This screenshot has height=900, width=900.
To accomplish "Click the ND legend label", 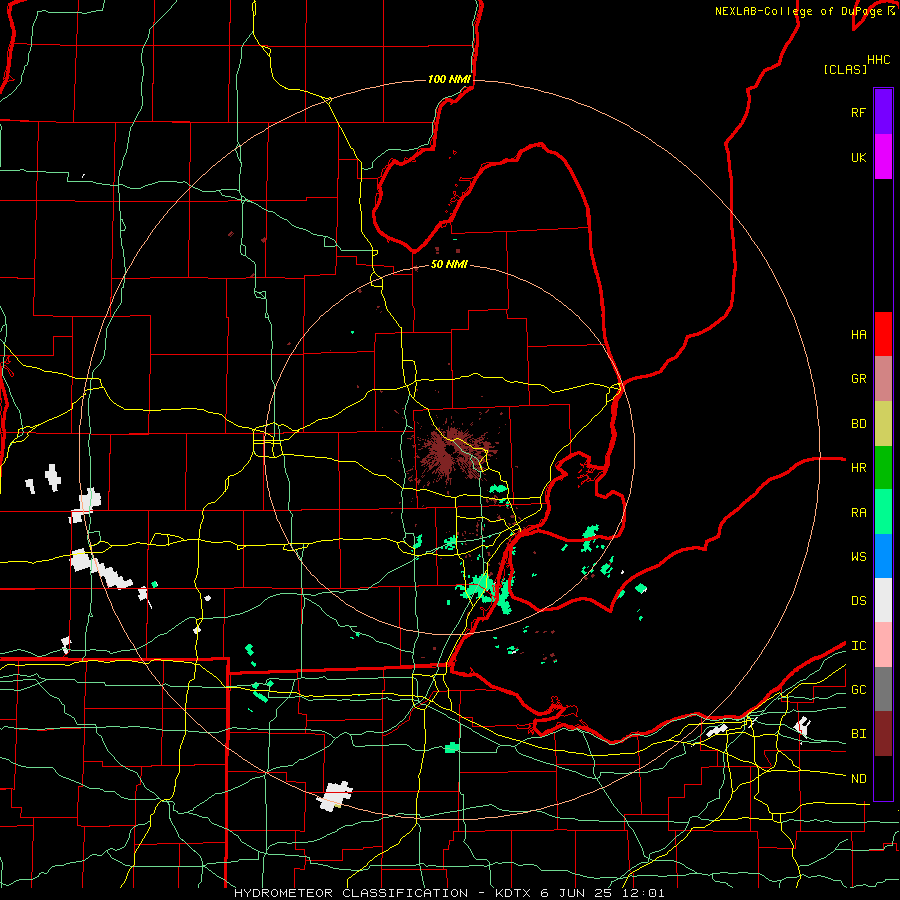I will [x=858, y=779].
